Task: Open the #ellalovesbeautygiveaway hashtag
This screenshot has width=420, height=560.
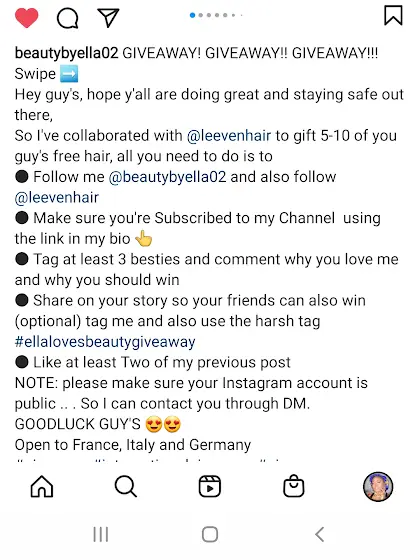Action: (105, 342)
